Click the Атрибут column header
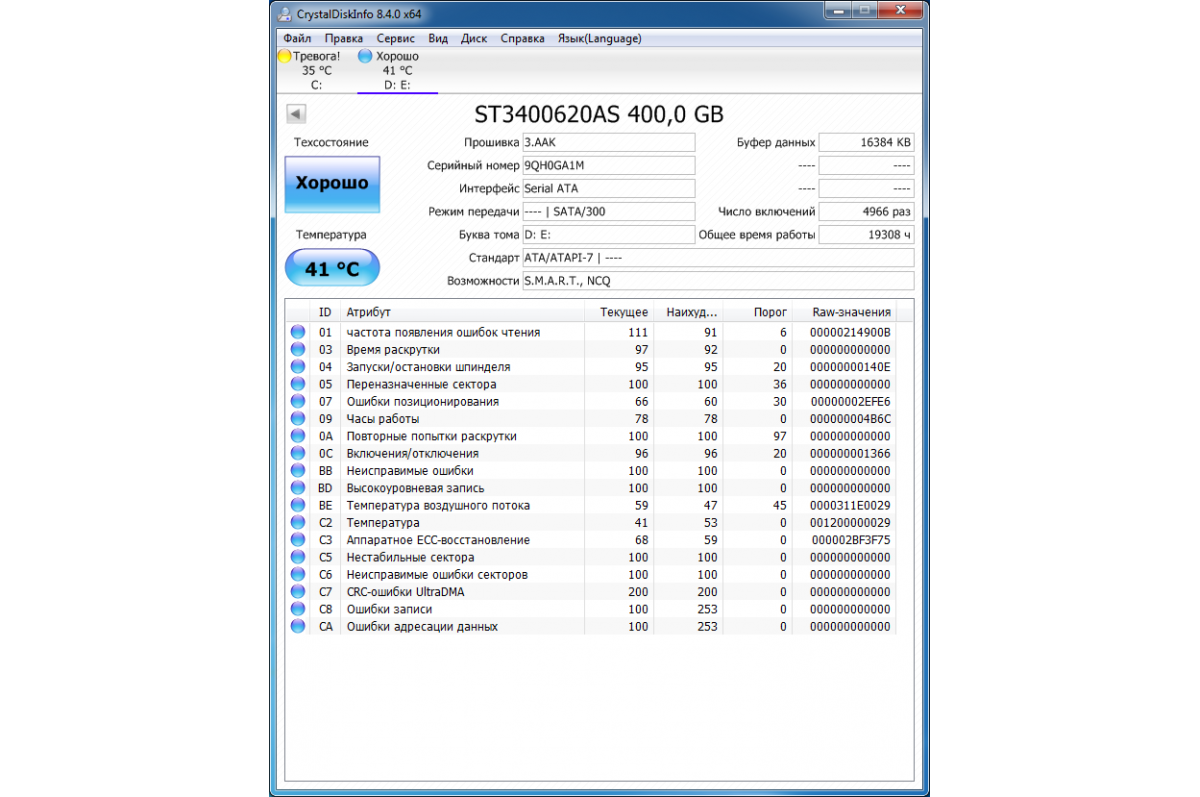 [462, 313]
